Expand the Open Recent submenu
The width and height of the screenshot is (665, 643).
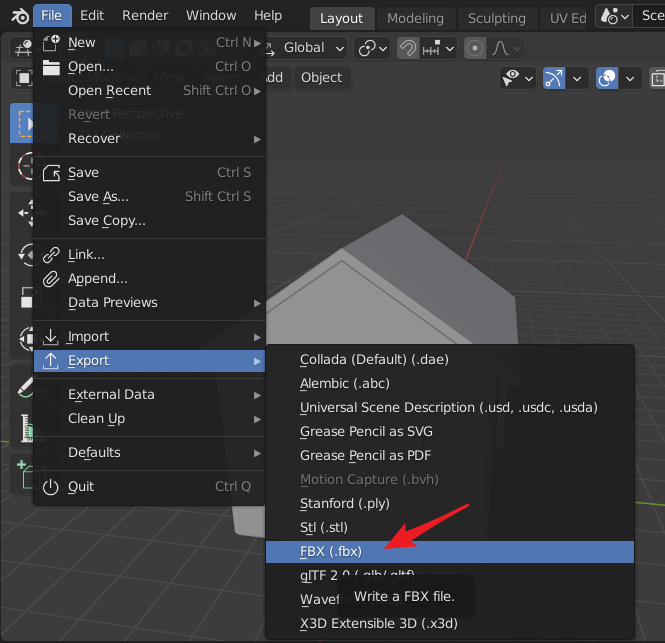click(x=150, y=91)
